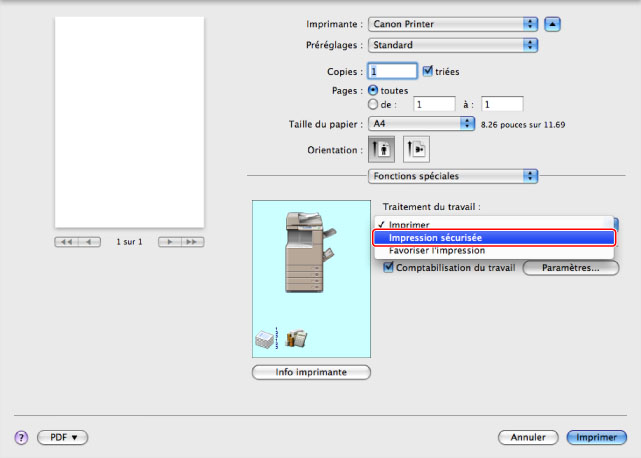Uncheck Comptabilisation du travail

click(x=390, y=268)
